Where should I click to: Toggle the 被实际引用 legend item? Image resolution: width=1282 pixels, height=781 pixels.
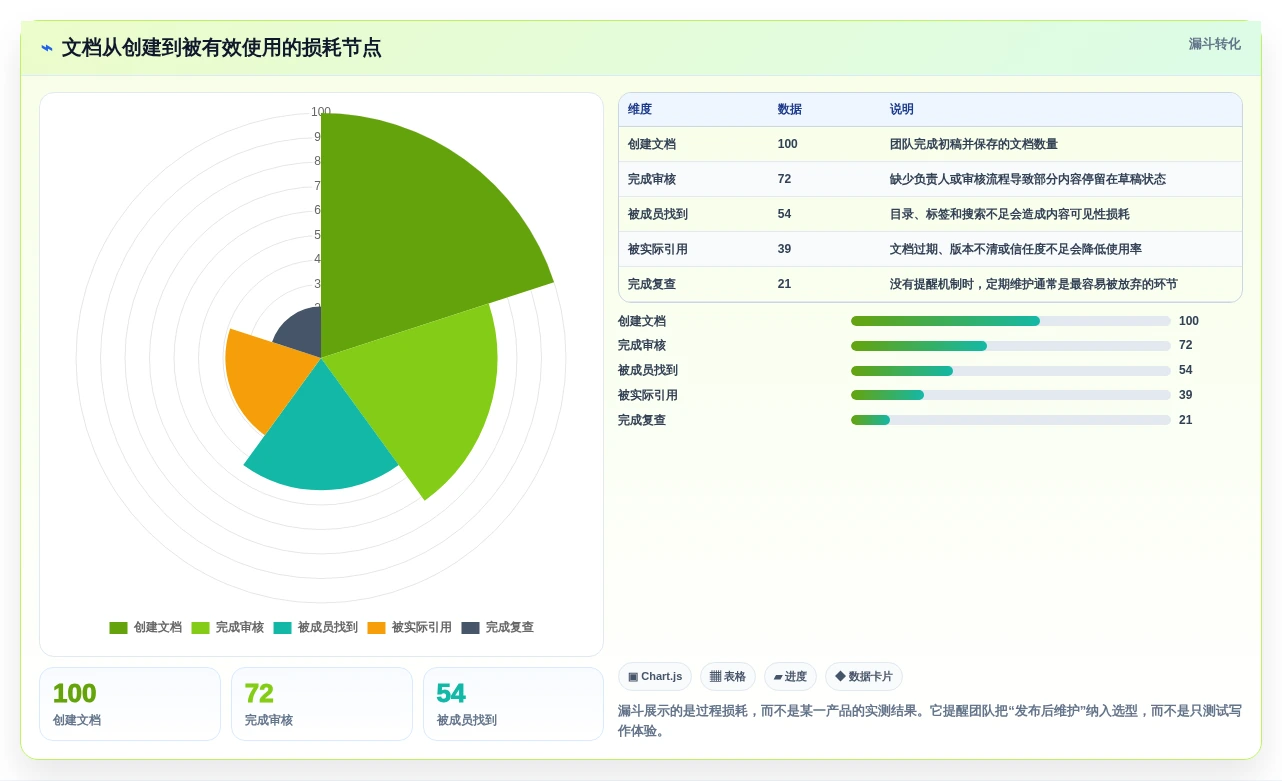410,628
